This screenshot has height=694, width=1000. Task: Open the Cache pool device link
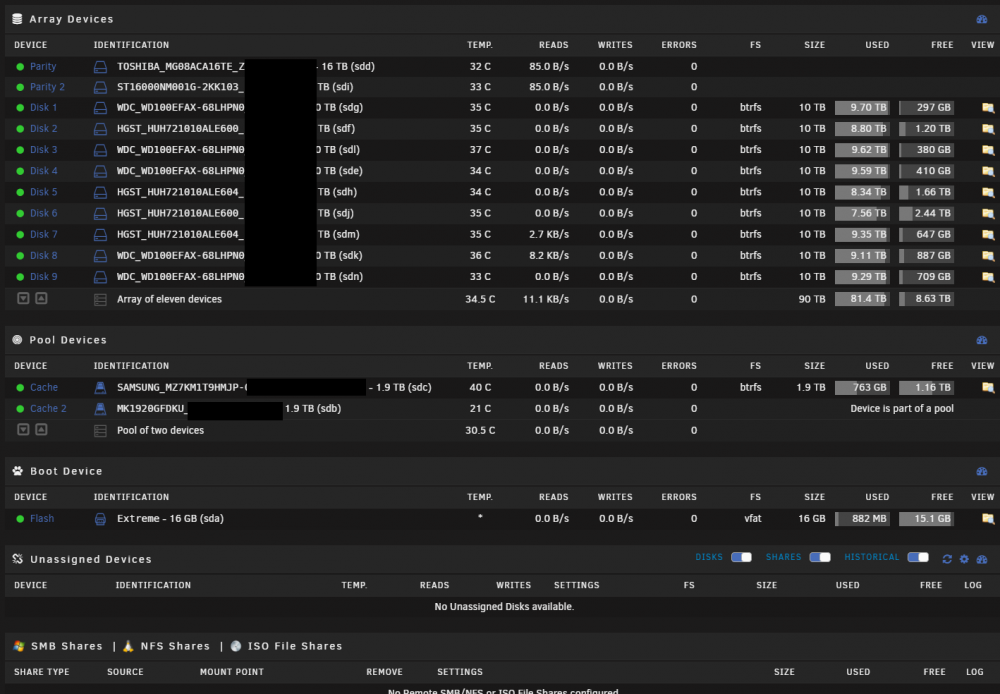click(44, 387)
